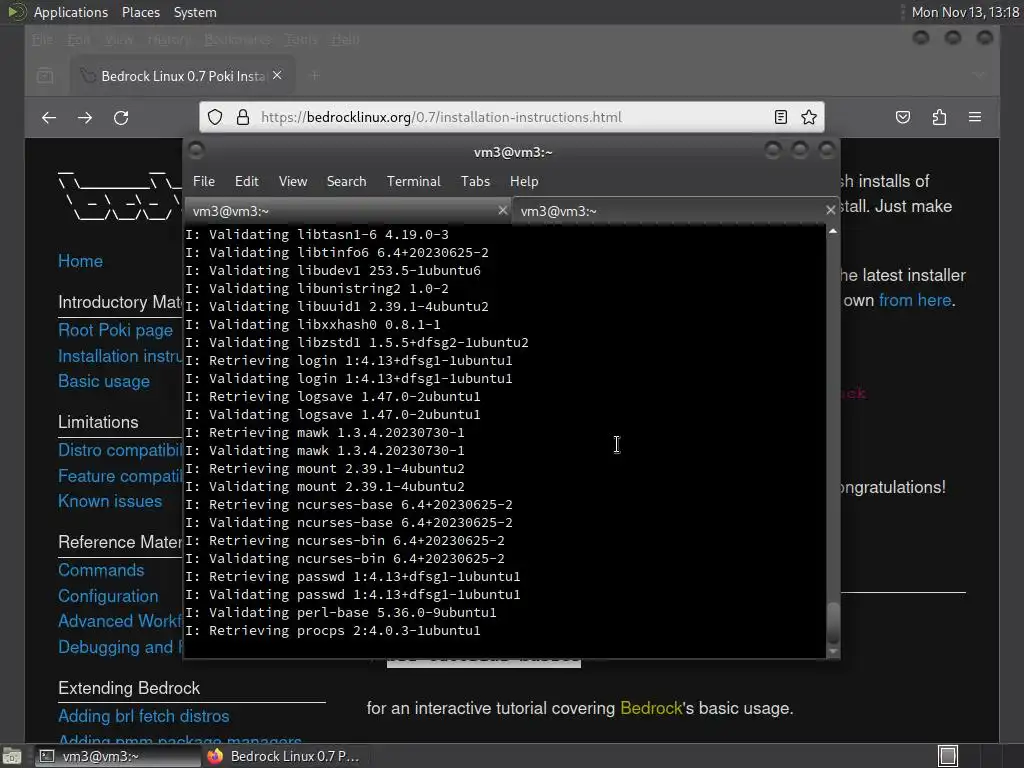Viewport: 1024px width, 768px height.
Task: Activate vm3@vm3:~ terminal in bottom taskbar
Action: coord(118,756)
